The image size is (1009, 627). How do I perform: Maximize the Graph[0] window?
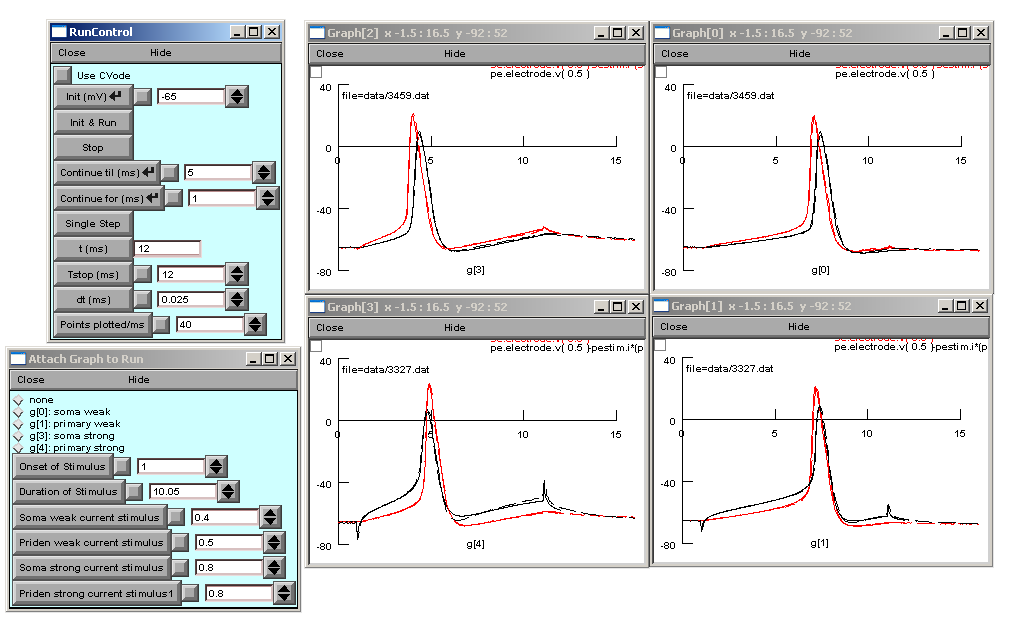tap(962, 33)
